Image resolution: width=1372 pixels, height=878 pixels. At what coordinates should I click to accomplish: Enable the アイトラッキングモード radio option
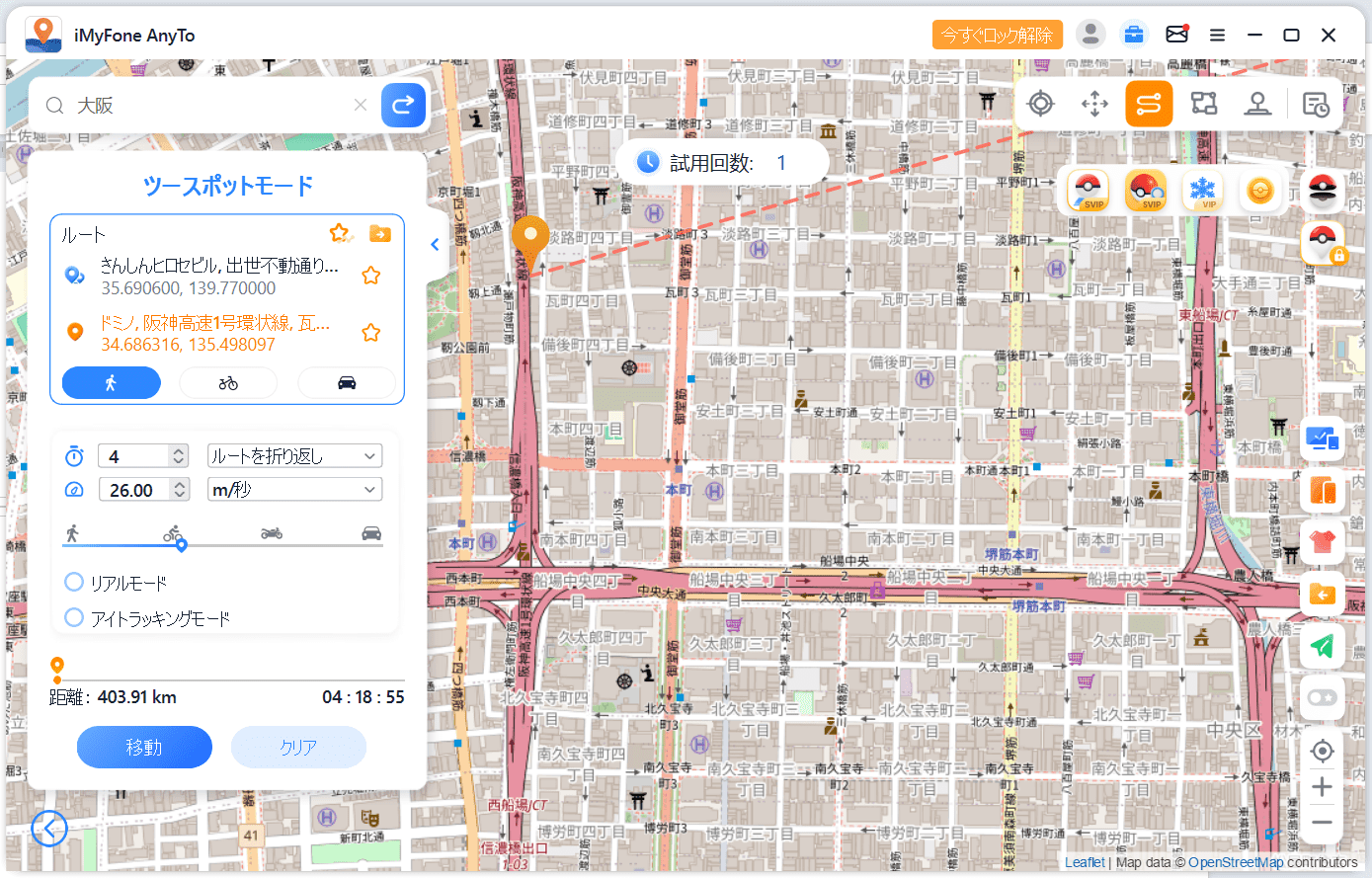74,617
